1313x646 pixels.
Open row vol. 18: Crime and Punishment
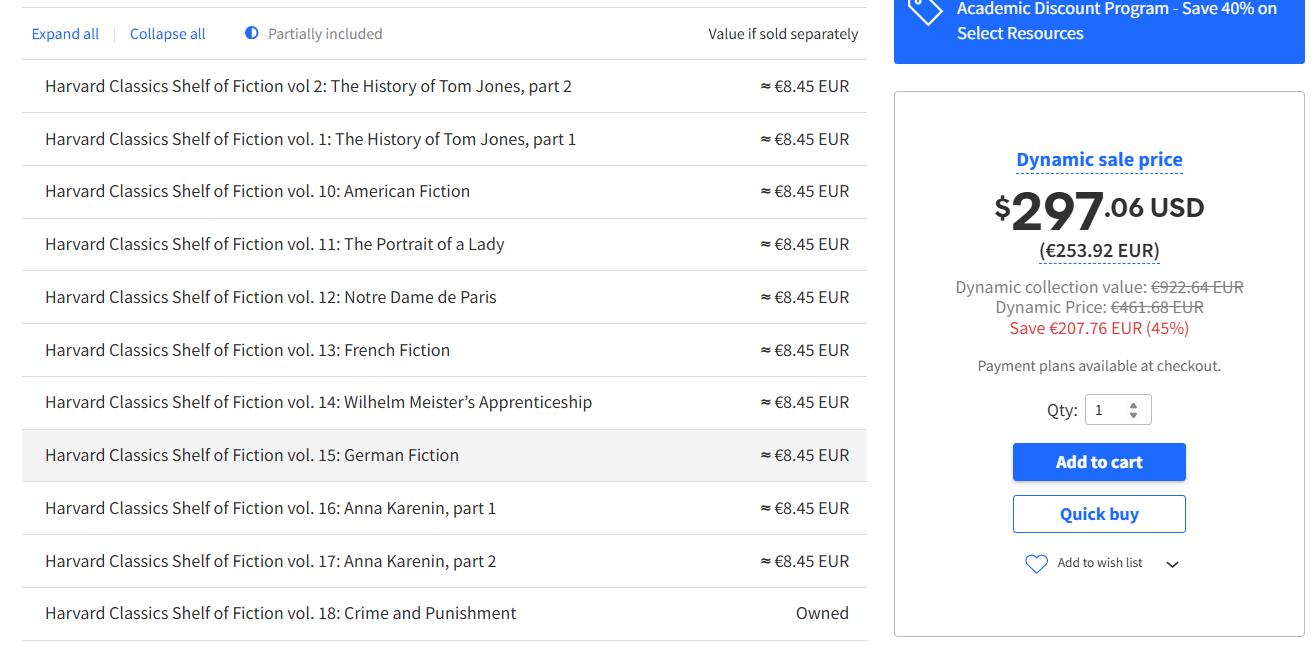pos(444,613)
